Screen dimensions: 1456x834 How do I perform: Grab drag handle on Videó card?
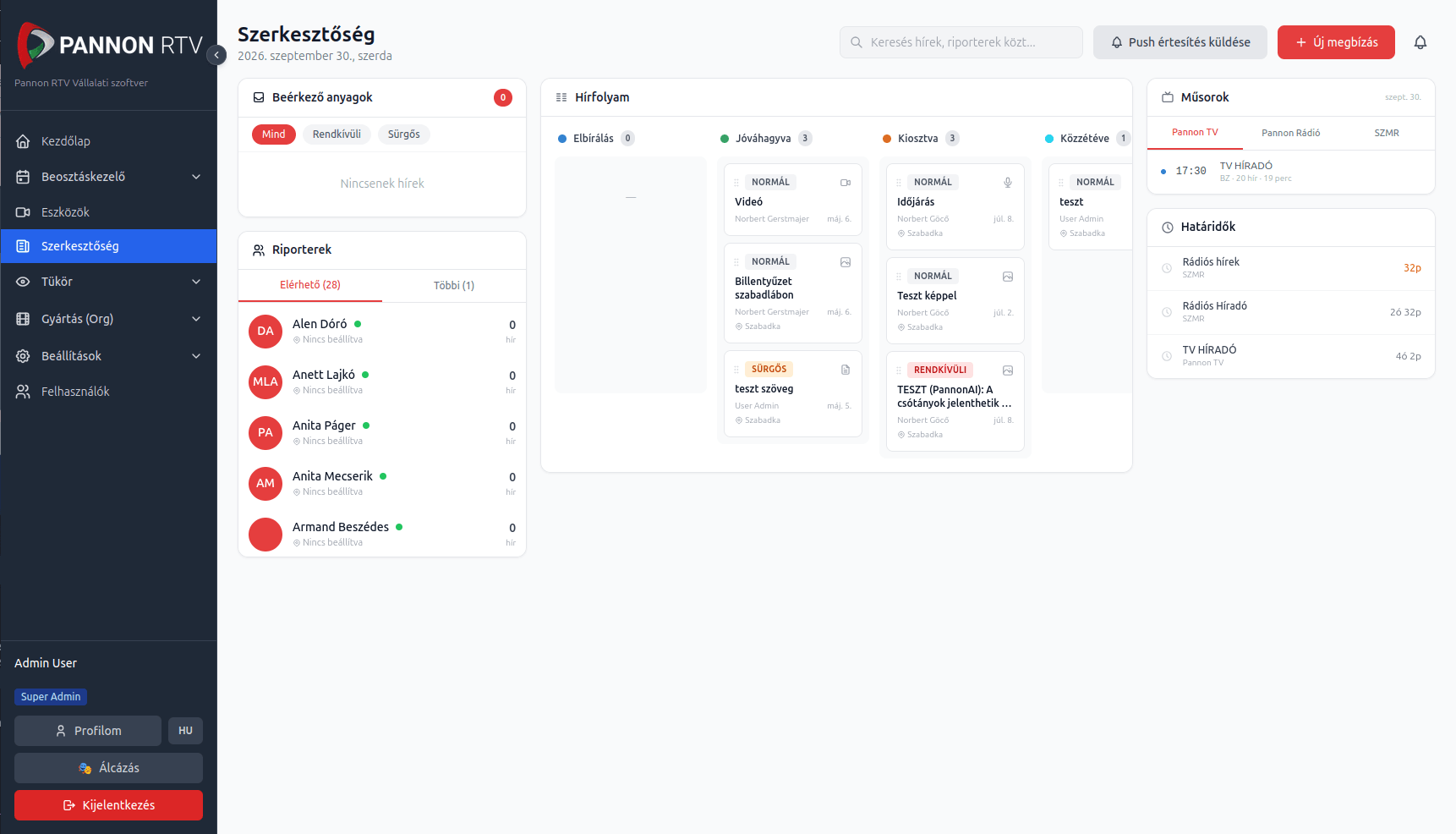tap(736, 183)
